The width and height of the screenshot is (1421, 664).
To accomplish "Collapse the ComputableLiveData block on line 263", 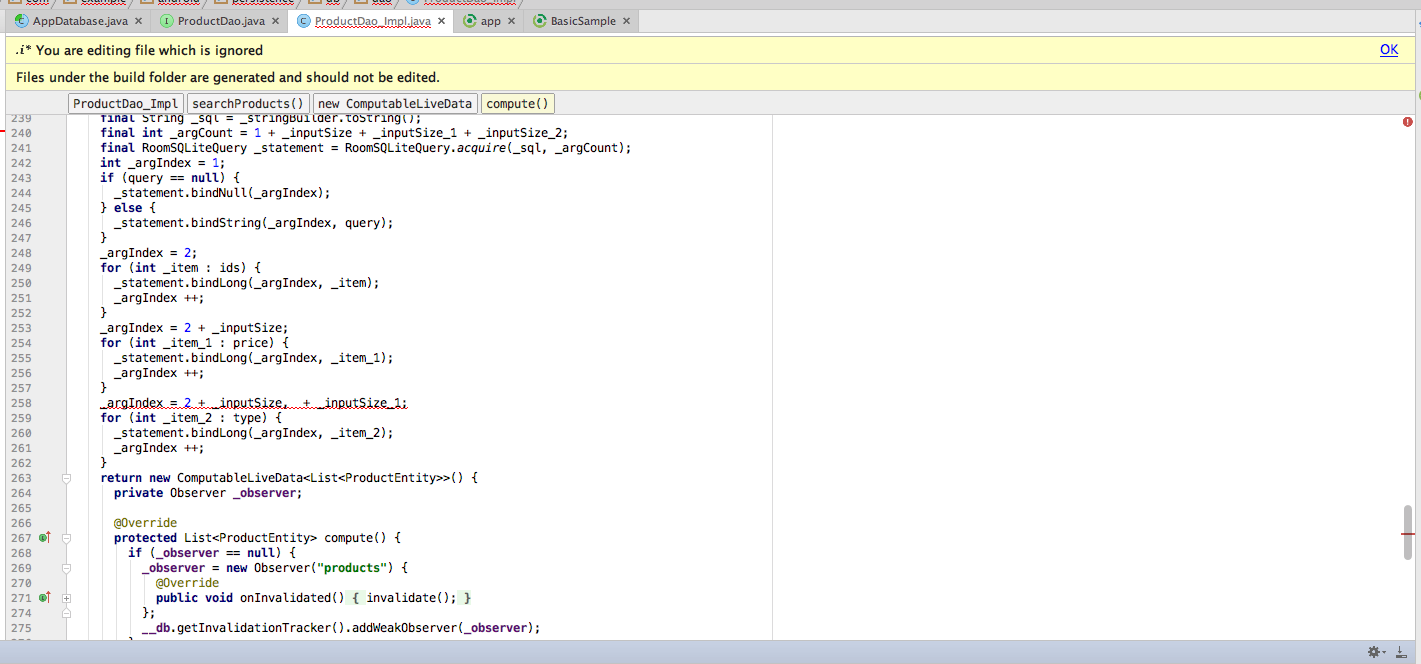I will pyautogui.click(x=67, y=478).
